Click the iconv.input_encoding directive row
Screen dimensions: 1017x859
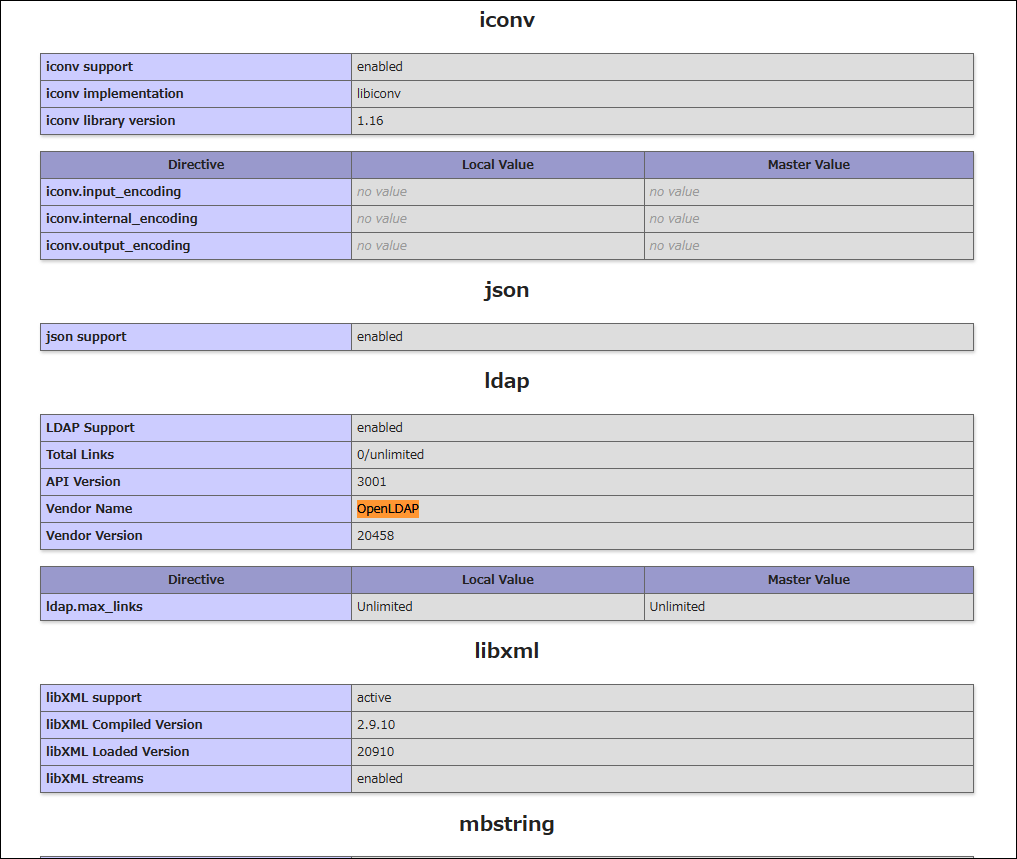tap(113, 192)
